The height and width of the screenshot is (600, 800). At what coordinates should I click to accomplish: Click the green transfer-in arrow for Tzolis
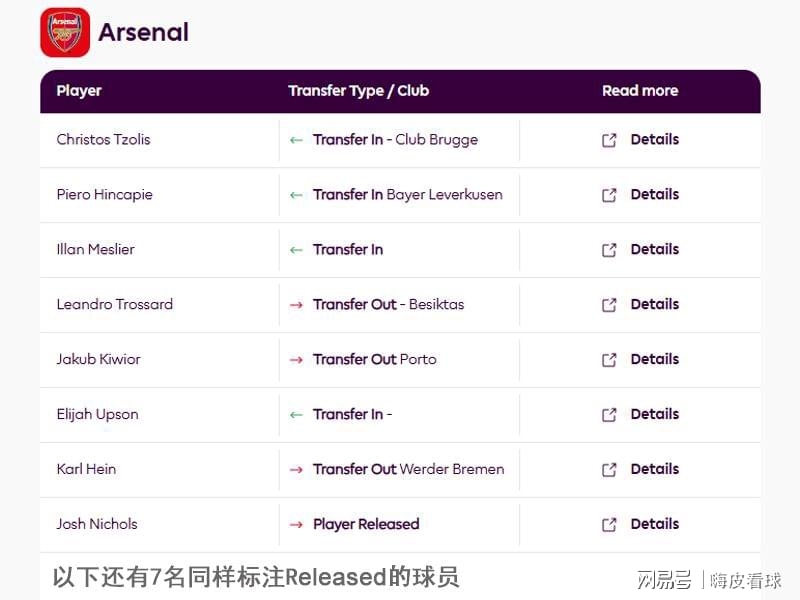pyautogui.click(x=296, y=140)
